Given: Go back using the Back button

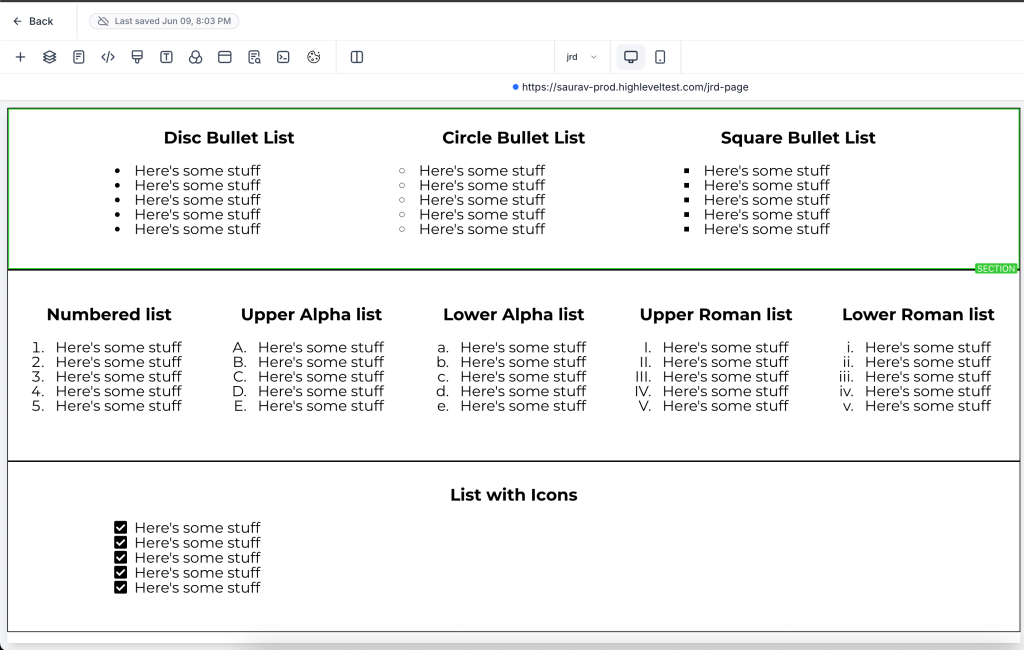Looking at the screenshot, I should [33, 22].
